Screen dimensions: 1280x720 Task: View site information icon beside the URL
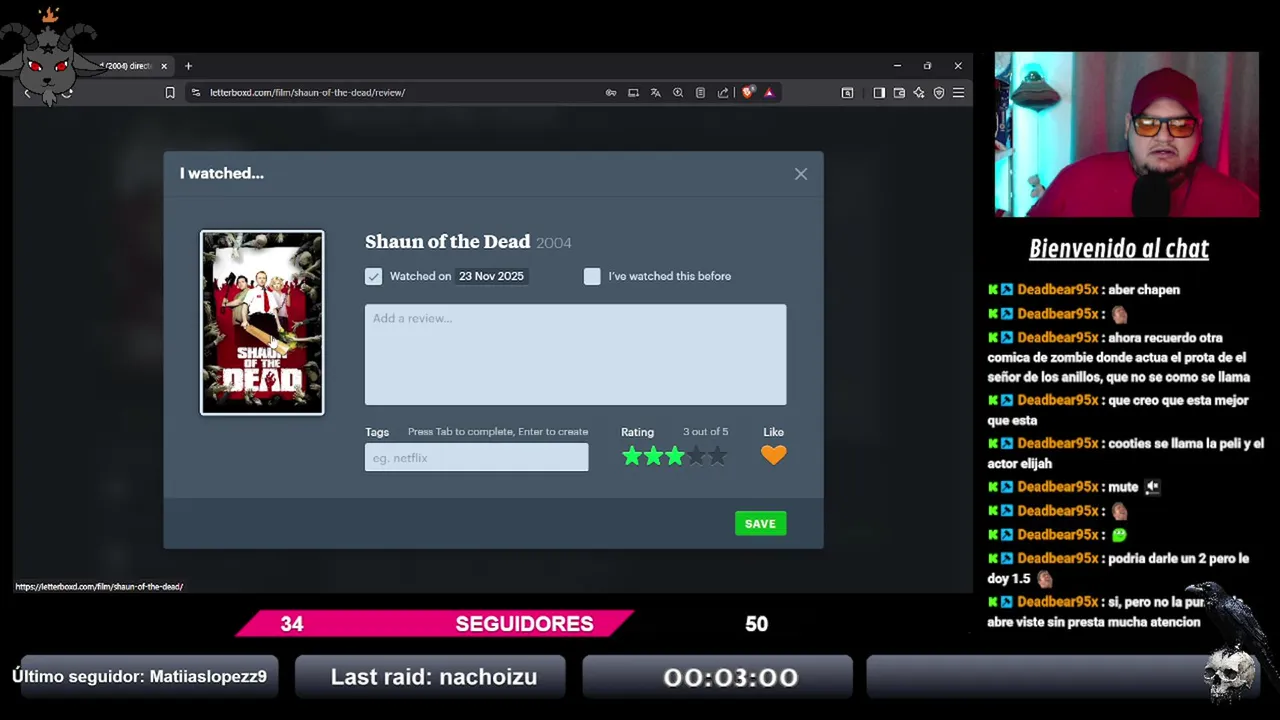pyautogui.click(x=196, y=93)
